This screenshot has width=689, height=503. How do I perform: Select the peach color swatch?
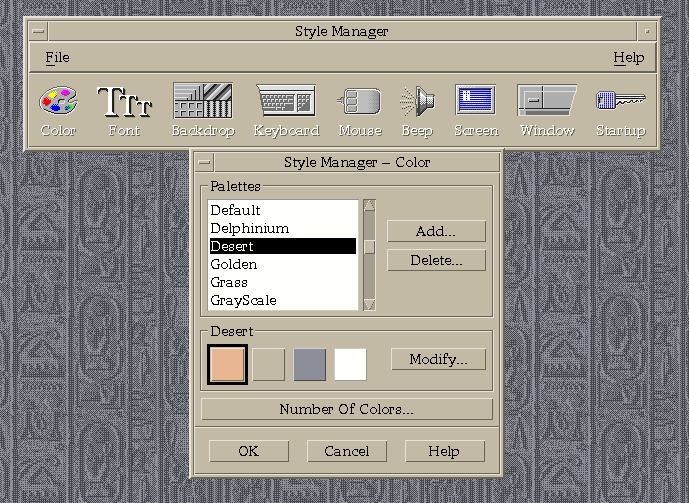pos(227,365)
